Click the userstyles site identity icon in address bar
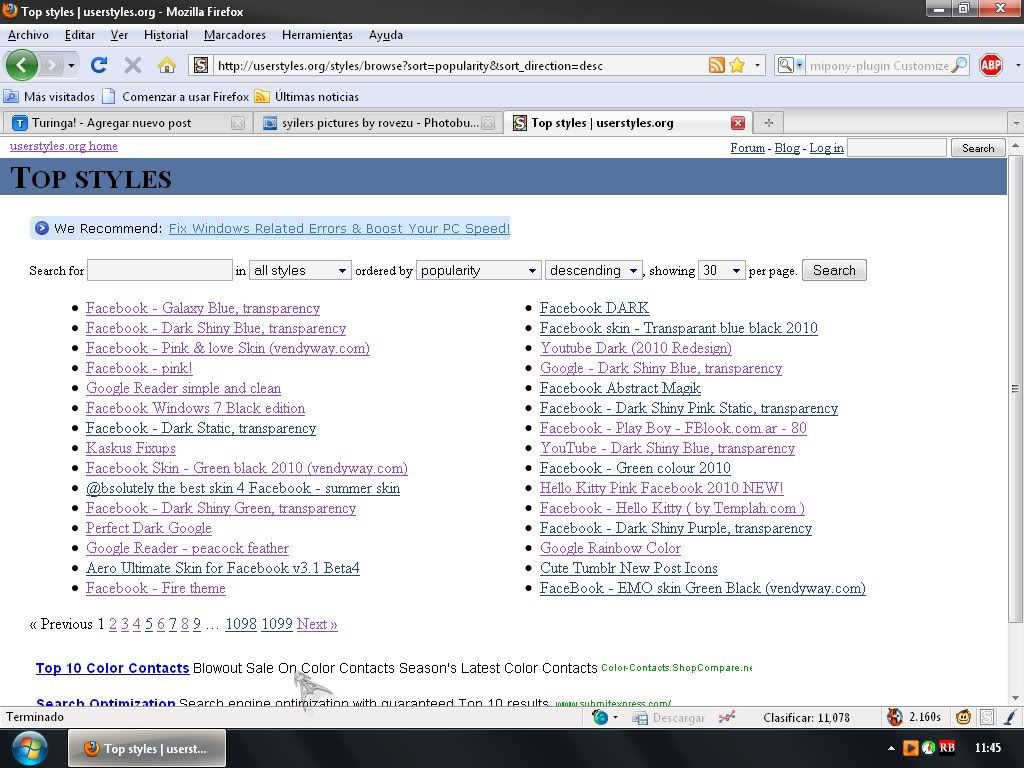 (201, 65)
